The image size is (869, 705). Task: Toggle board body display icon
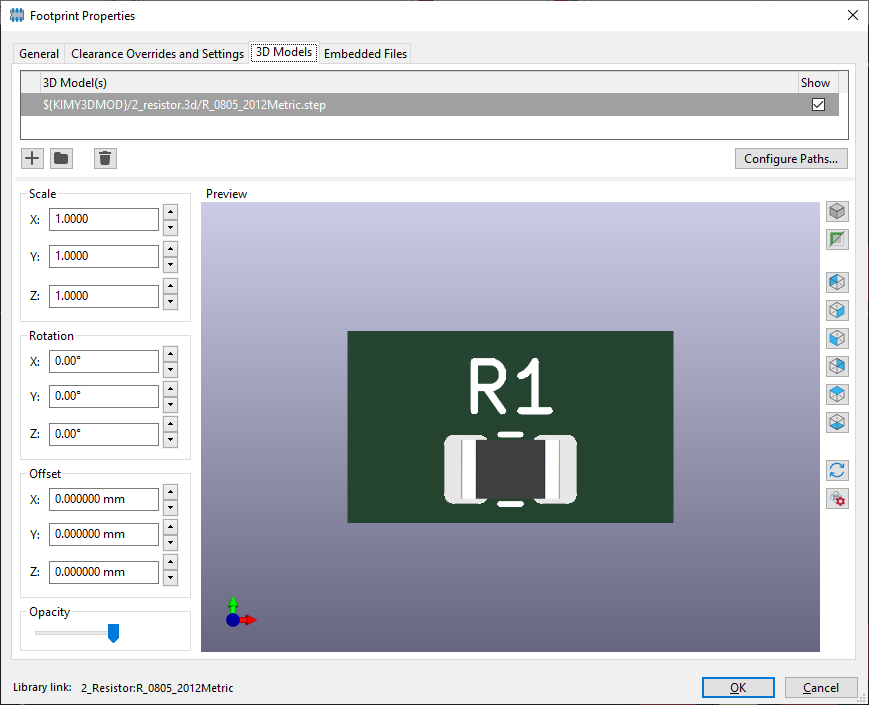(x=838, y=240)
